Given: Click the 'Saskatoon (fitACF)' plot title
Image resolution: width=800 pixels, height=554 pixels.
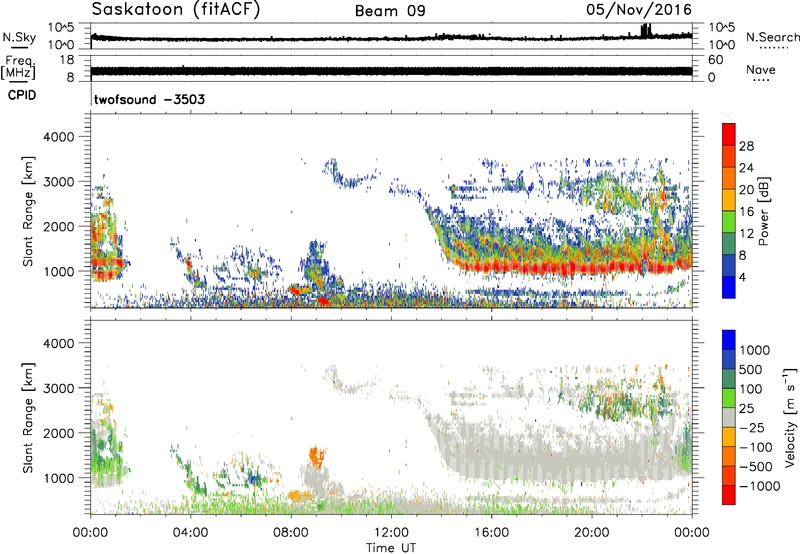Looking at the screenshot, I should tap(176, 10).
